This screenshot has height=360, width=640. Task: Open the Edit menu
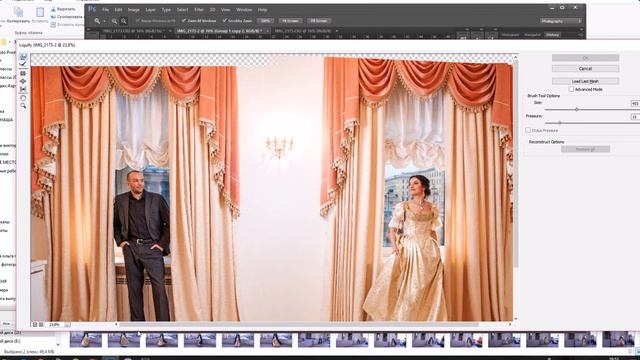(118, 9)
